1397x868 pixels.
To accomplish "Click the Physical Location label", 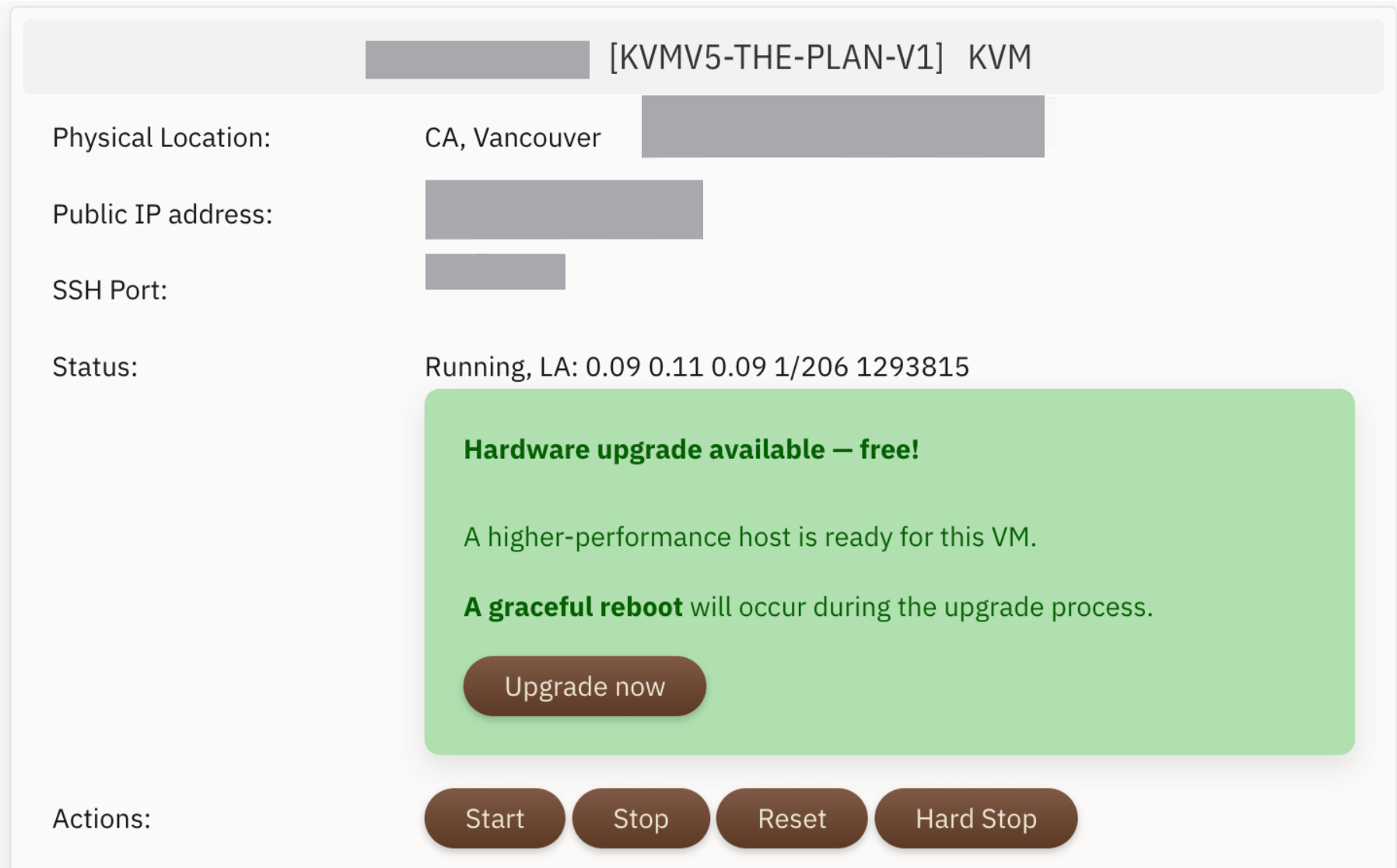I will [x=162, y=138].
